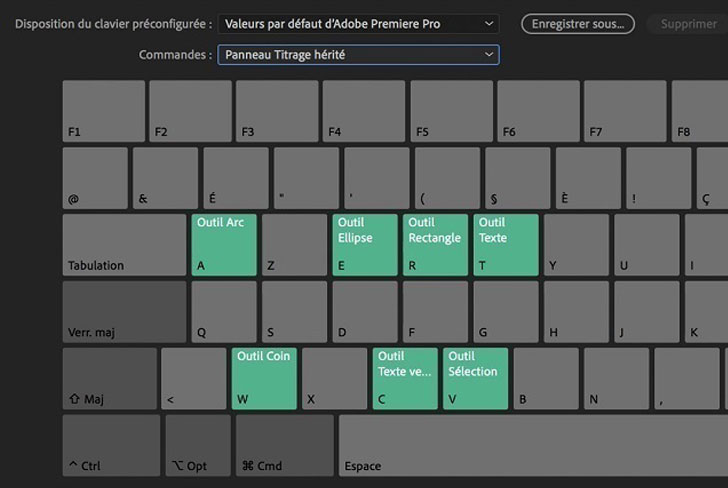Viewport: 728px width, 488px height.
Task: Click the F5 function key
Action: pos(451,111)
